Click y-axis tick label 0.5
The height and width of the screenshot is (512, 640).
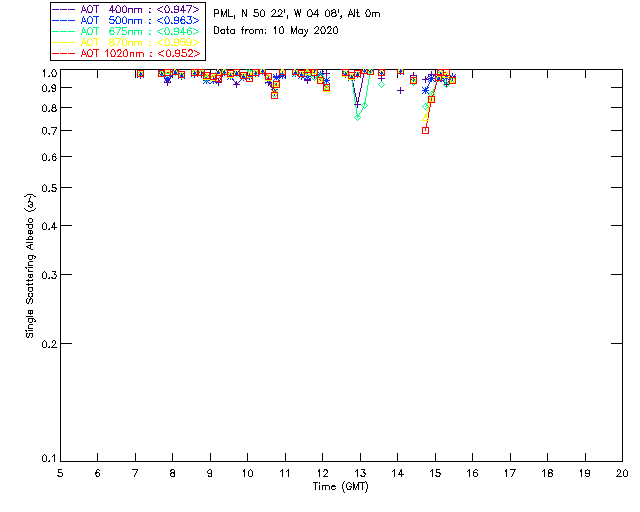[x=49, y=188]
